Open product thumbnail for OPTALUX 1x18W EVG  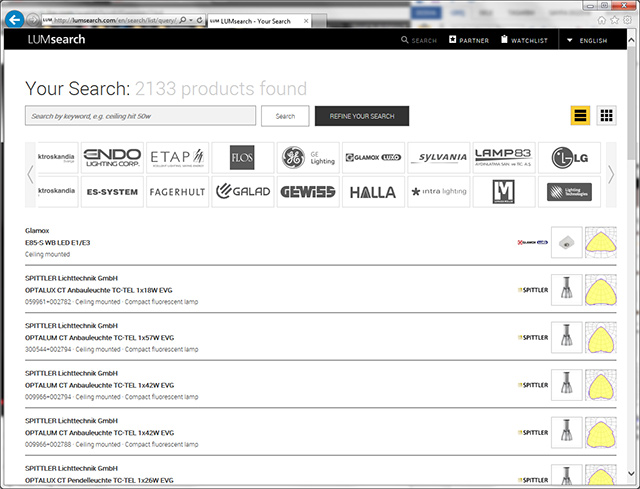[x=567, y=290]
